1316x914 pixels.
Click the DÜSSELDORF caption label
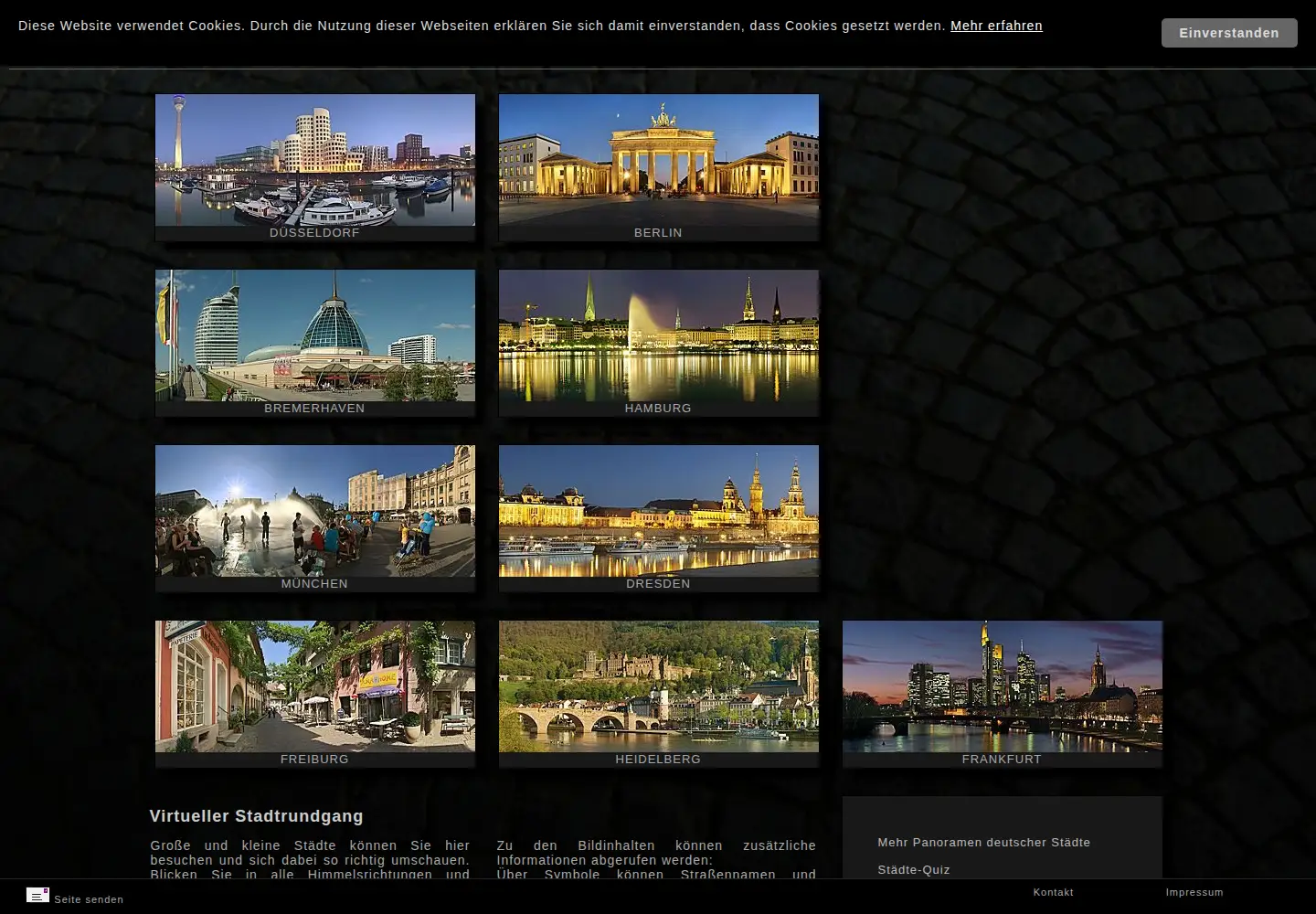(314, 232)
